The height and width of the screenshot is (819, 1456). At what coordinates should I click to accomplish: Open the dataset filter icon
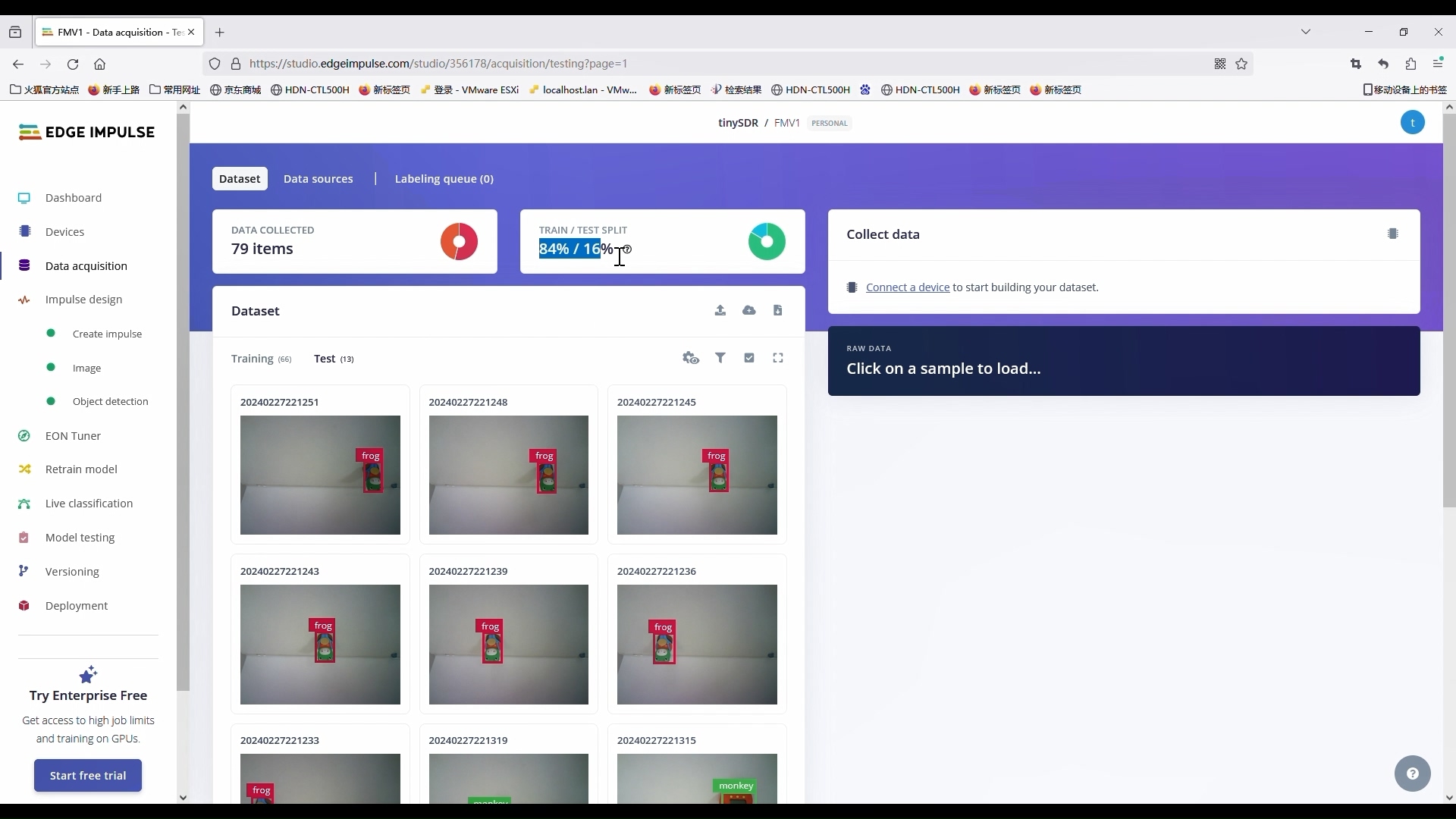tap(720, 358)
